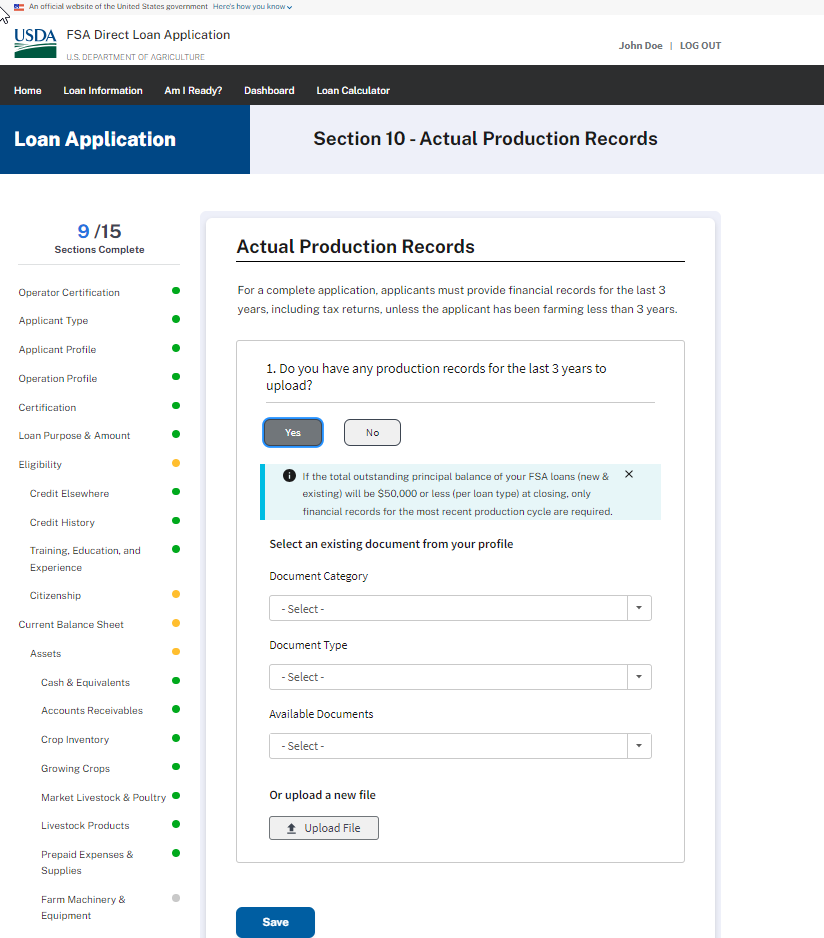Click the LOG OUT link
Viewport: 824px width, 938px height.
[x=700, y=46]
